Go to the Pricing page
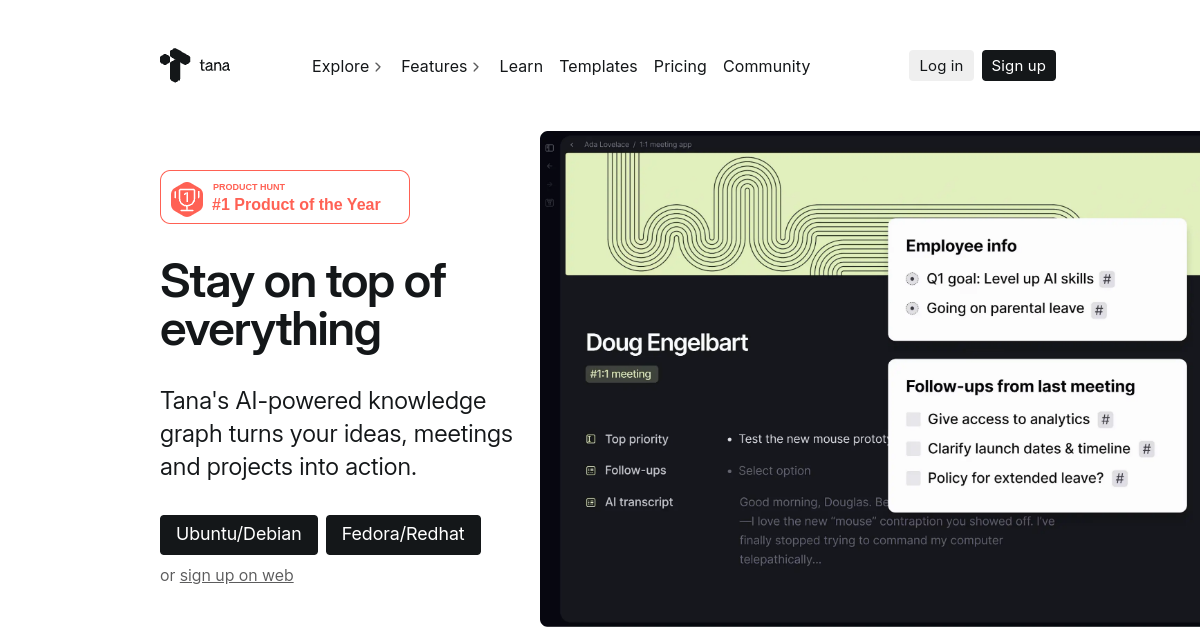This screenshot has height=630, width=1200. [680, 66]
